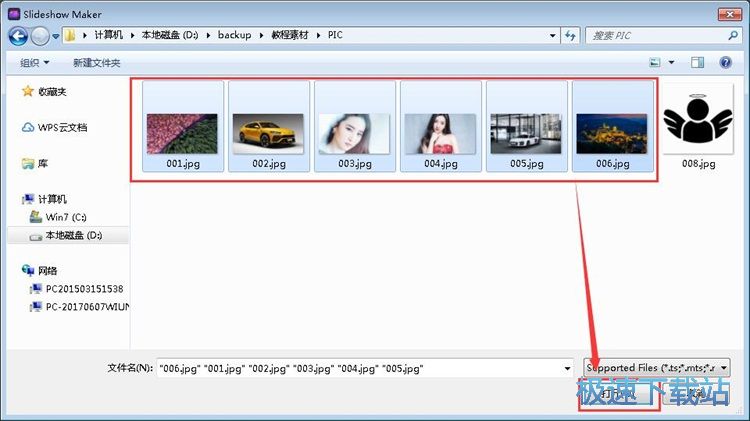
Task: Select 本地磁盘 (D:) in navigation tree
Action: (74, 235)
